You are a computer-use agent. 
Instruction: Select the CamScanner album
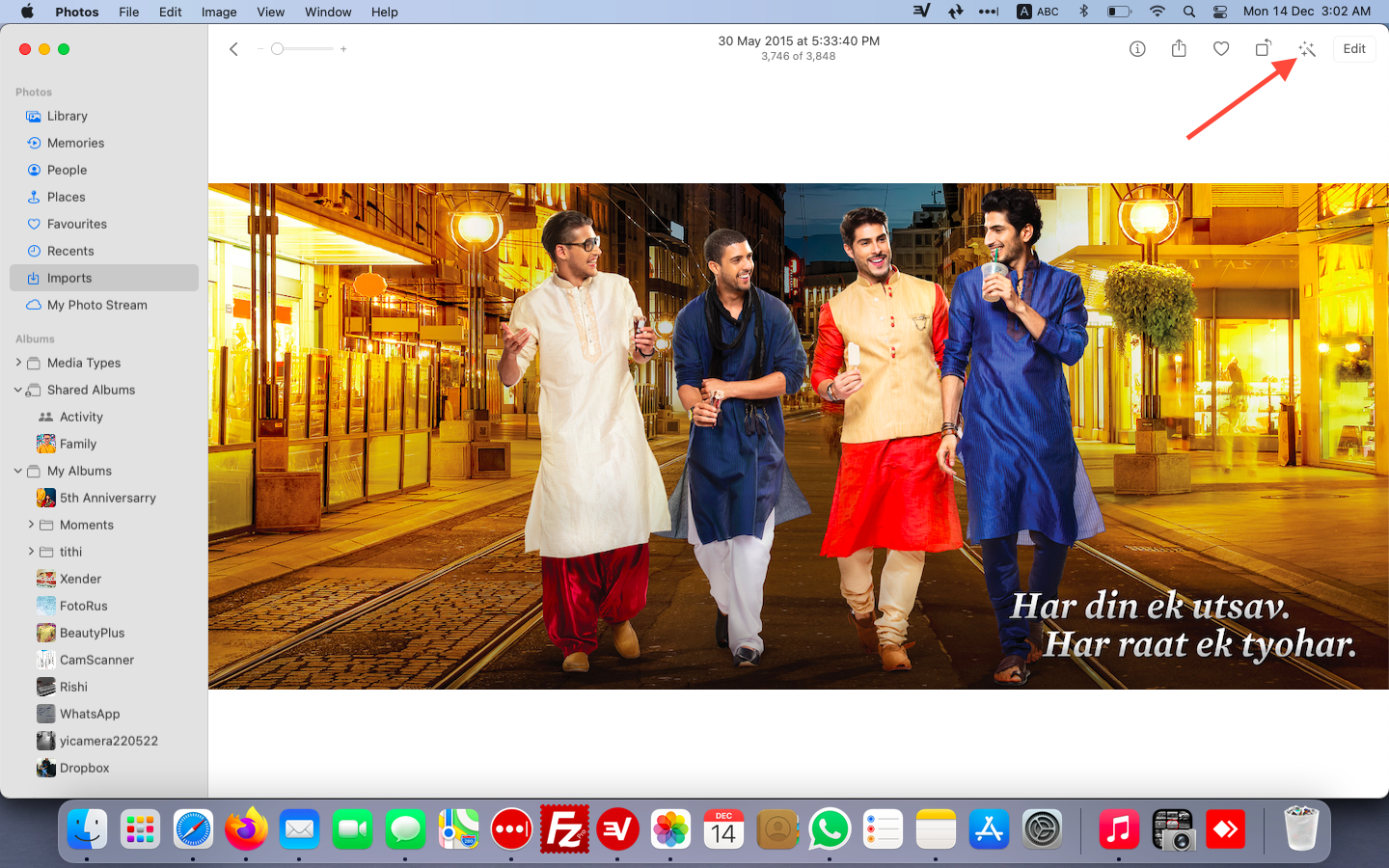(104, 660)
